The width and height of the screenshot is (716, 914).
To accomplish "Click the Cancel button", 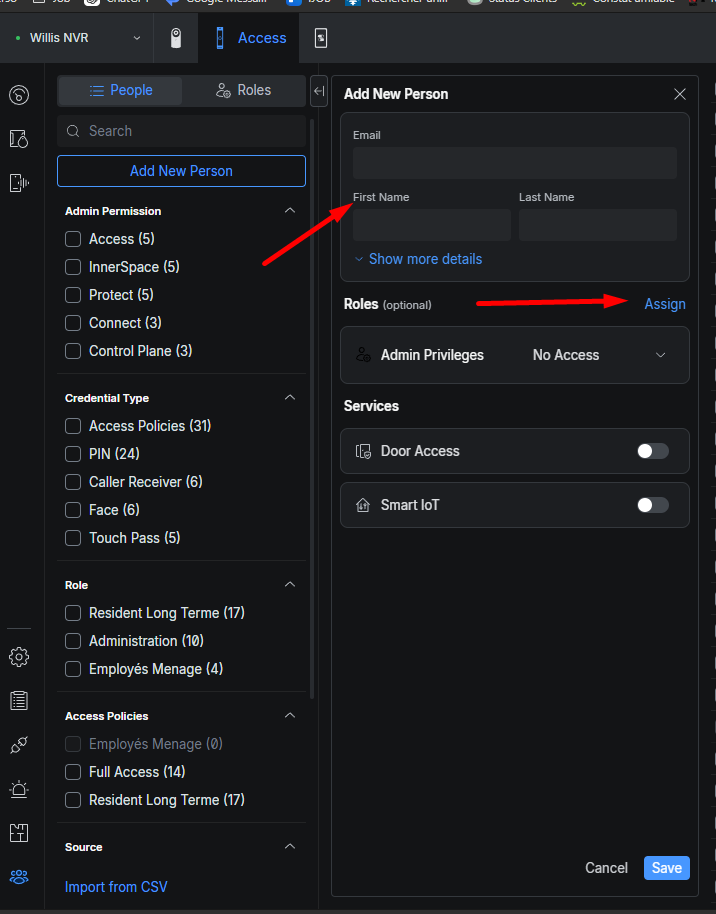I will click(606, 868).
